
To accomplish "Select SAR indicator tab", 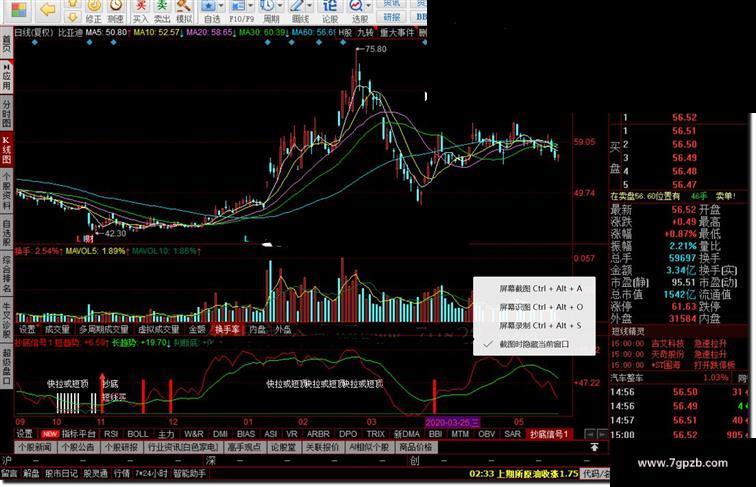I will (512, 434).
